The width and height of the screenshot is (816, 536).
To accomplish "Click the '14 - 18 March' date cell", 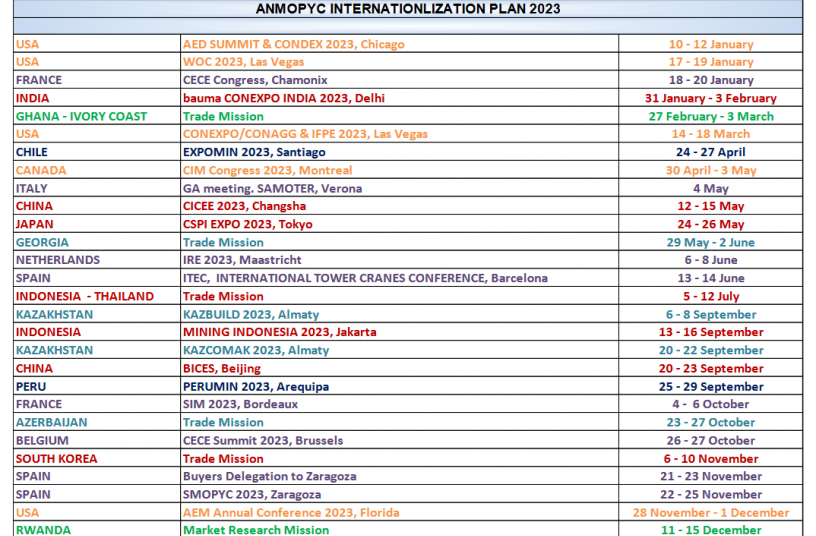I will [x=711, y=134].
